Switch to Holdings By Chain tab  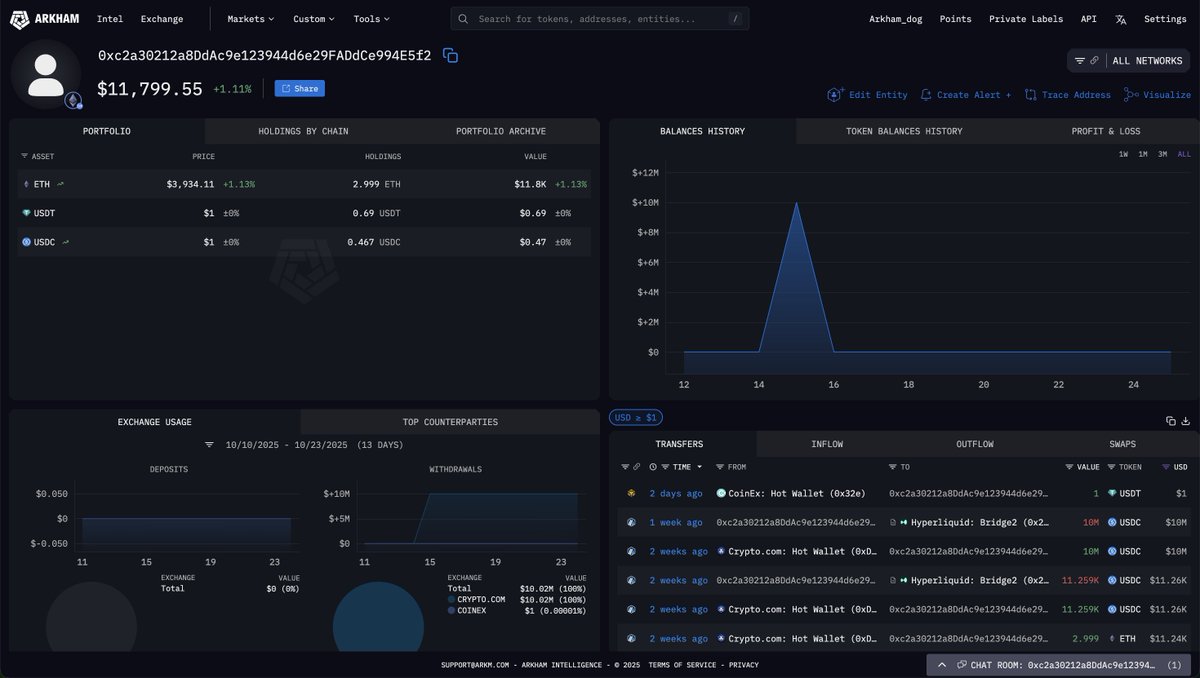click(x=303, y=131)
